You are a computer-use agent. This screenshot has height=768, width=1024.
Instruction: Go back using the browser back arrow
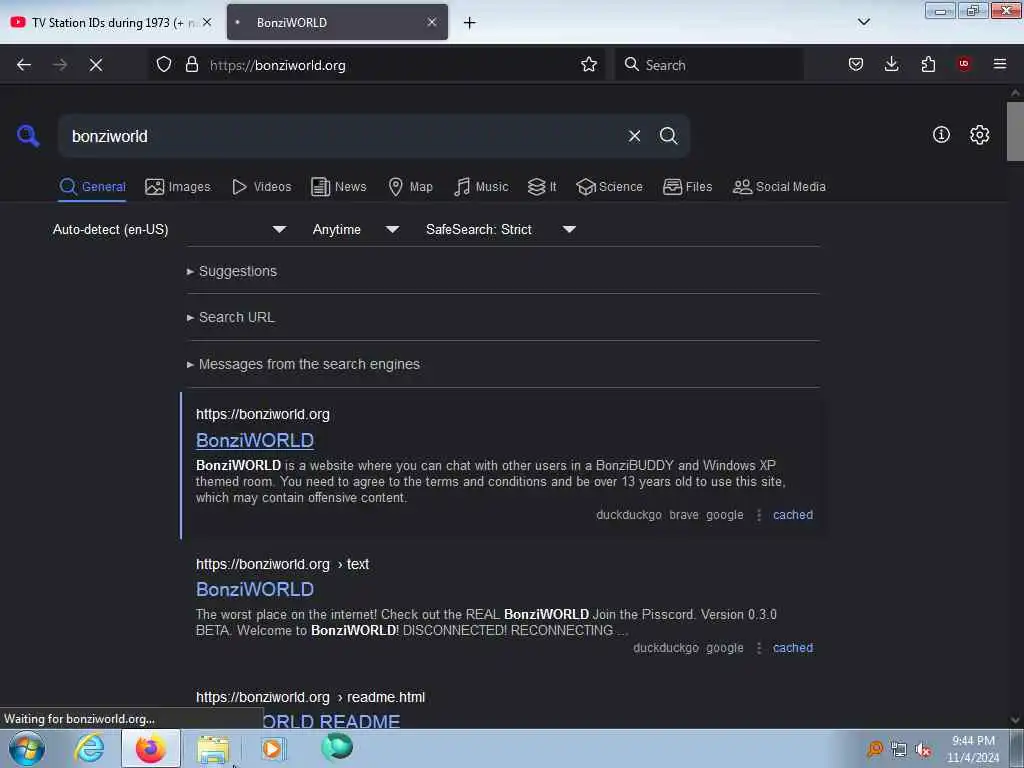pyautogui.click(x=24, y=65)
